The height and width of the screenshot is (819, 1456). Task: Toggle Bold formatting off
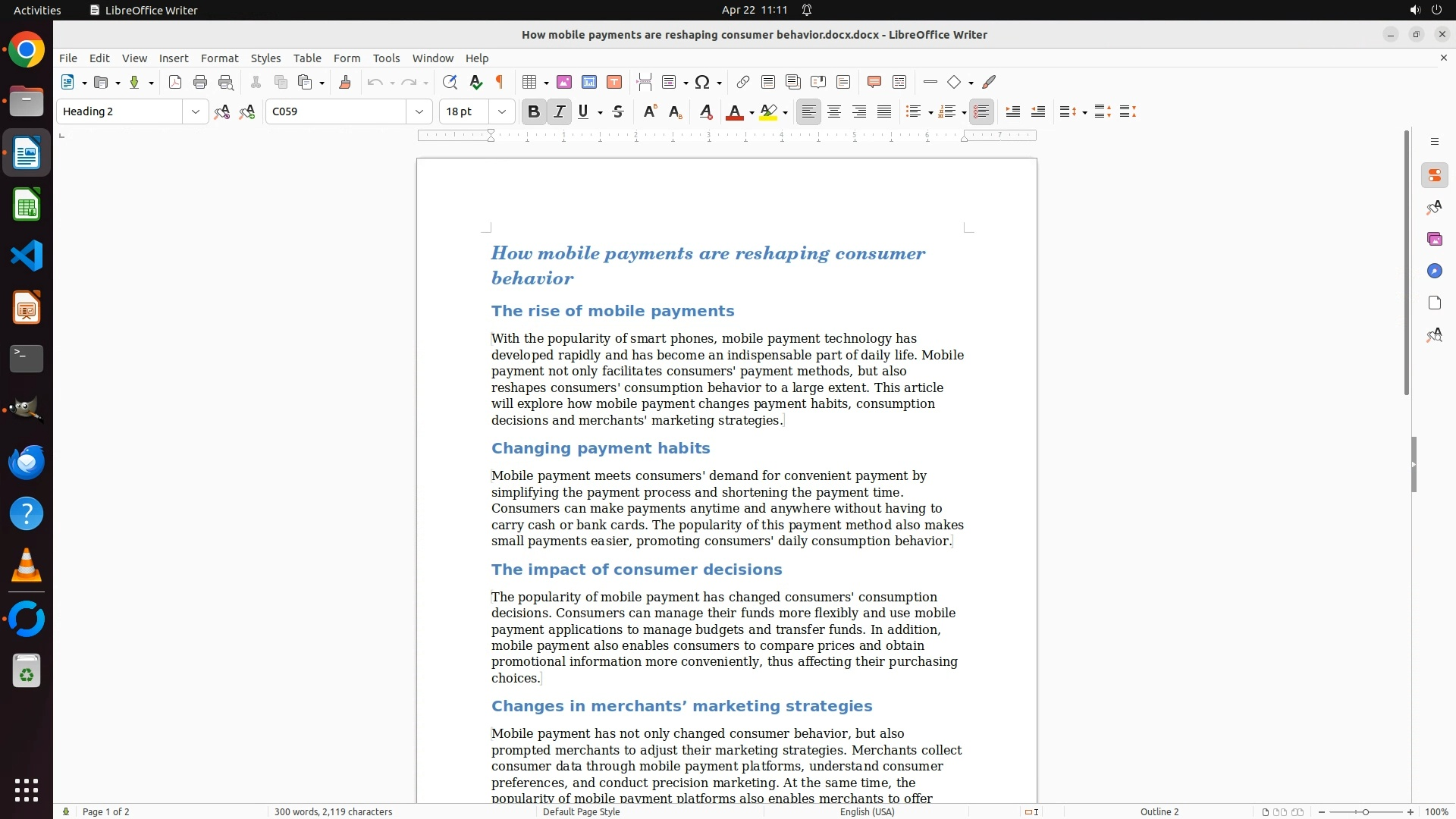tap(534, 112)
